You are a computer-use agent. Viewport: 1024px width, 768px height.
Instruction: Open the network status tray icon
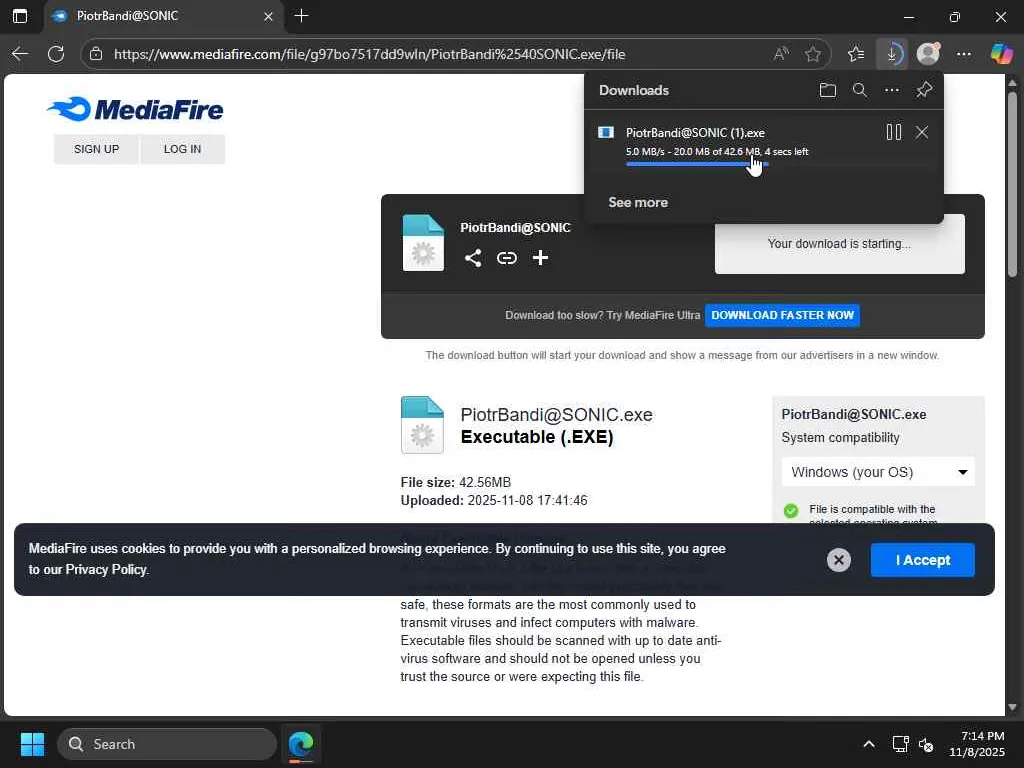point(900,744)
